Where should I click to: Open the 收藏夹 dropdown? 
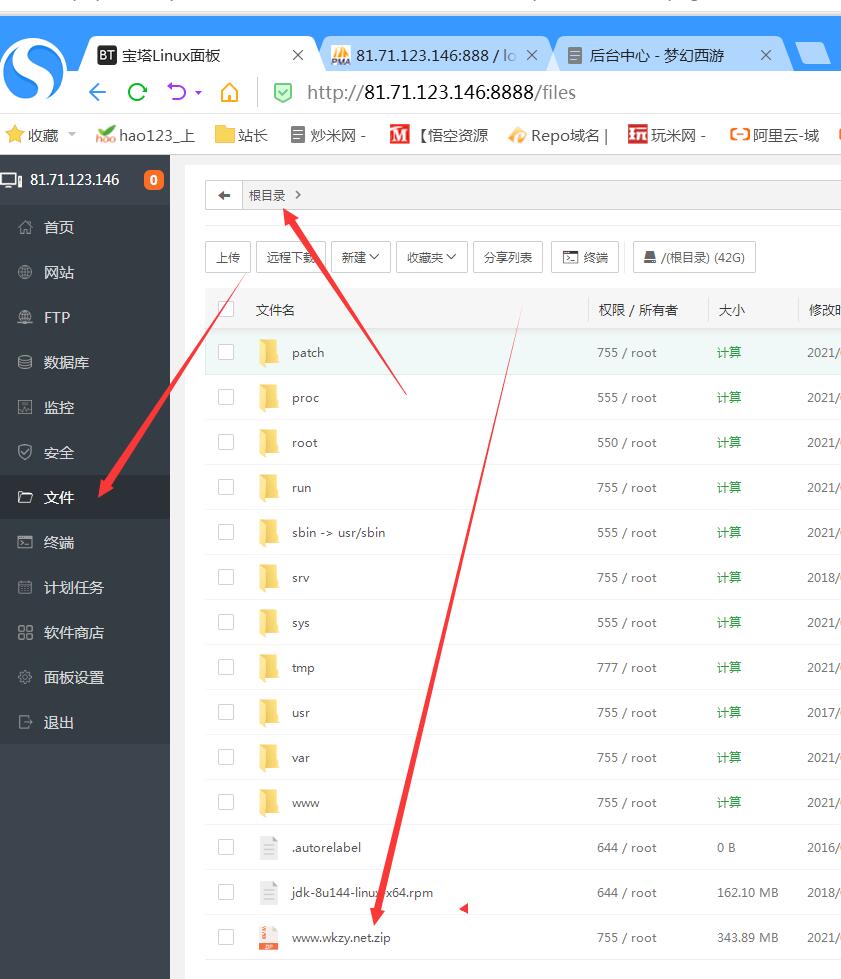click(431, 257)
